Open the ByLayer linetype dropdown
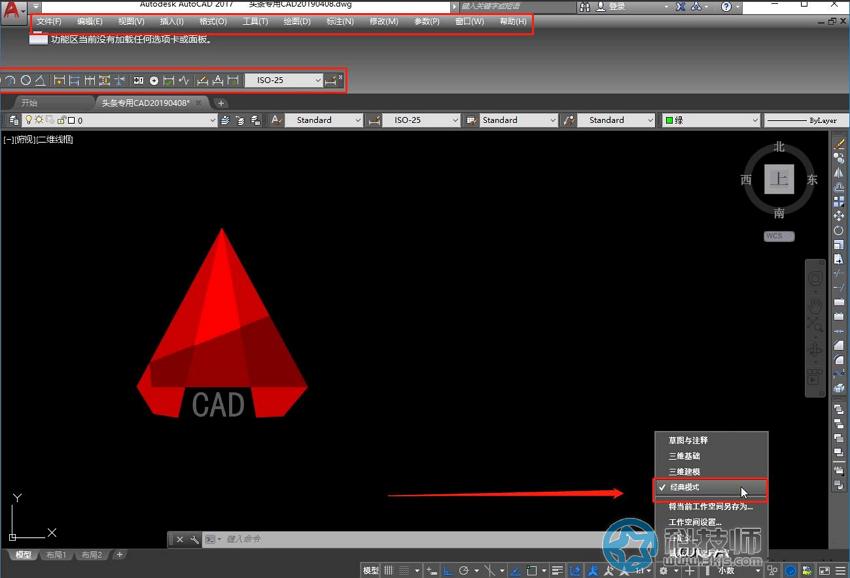 (x=806, y=120)
